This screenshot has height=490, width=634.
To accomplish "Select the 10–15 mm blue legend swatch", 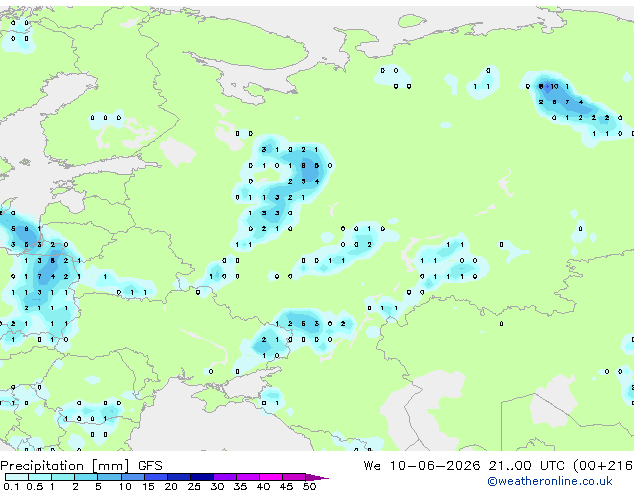I will tap(132, 477).
